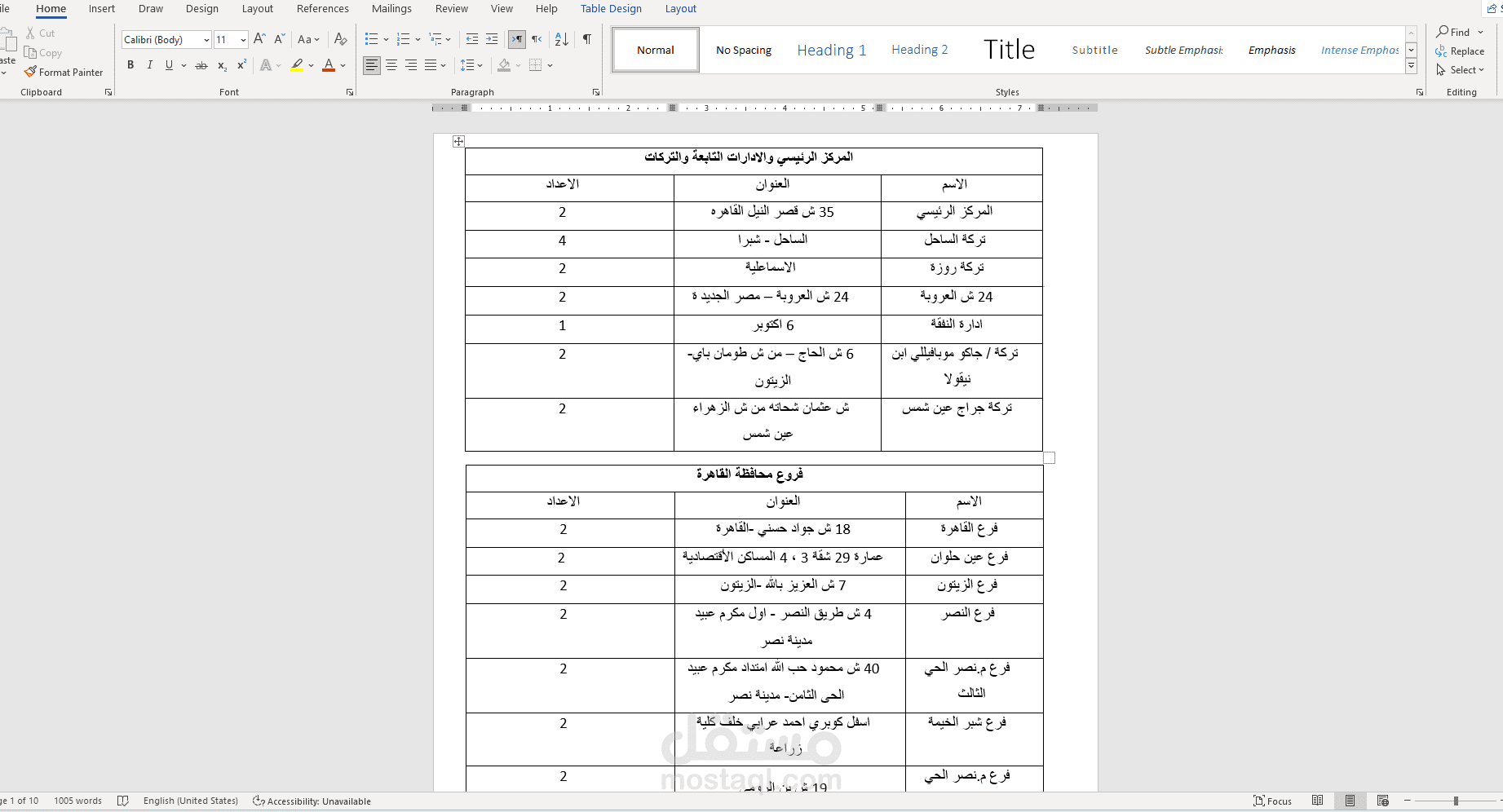Switch to Web Layout view
This screenshot has height=812, width=1503.
[1382, 801]
